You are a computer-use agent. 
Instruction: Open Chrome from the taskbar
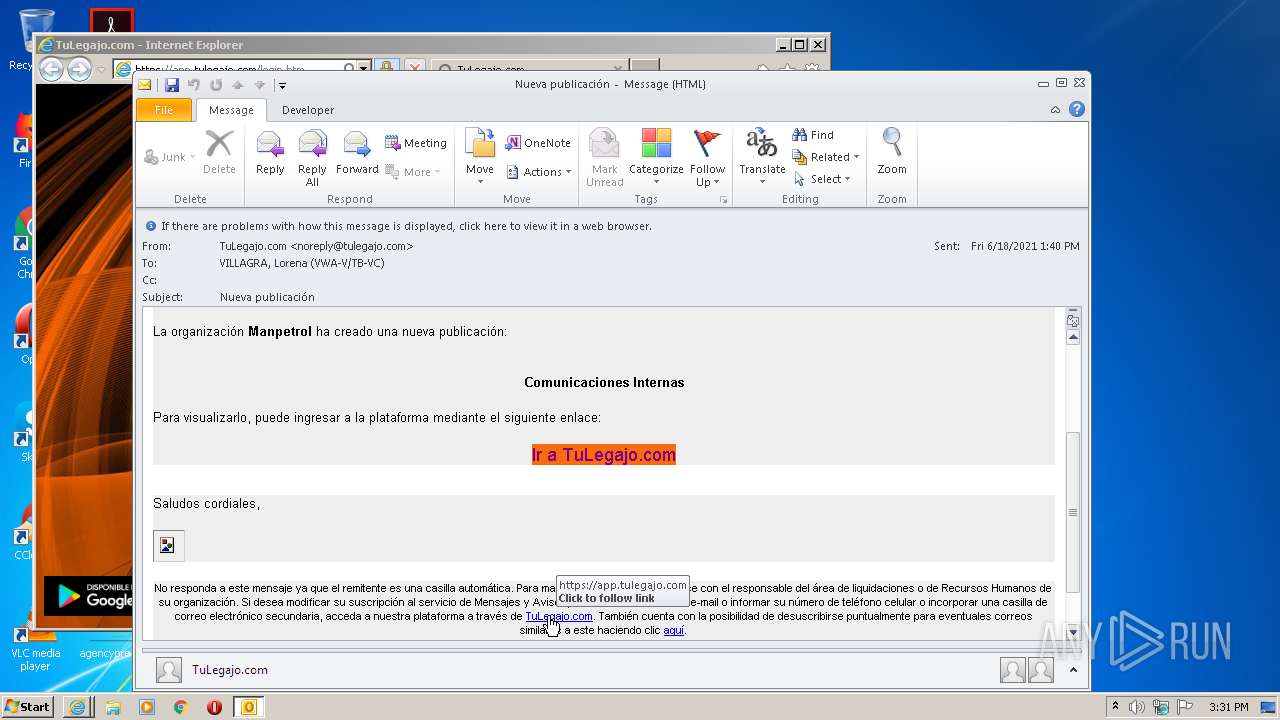[180, 707]
